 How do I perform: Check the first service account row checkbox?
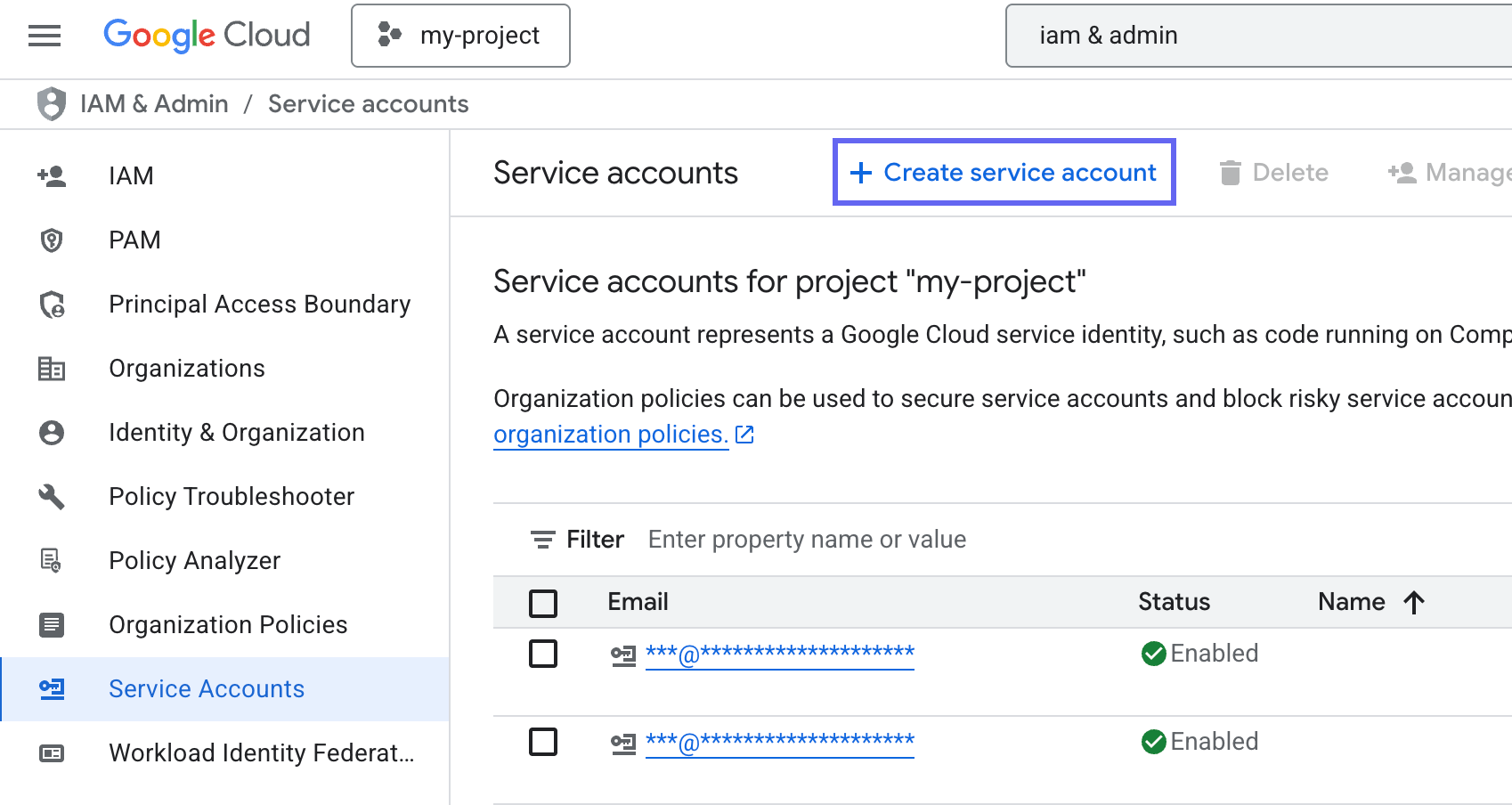click(x=542, y=654)
